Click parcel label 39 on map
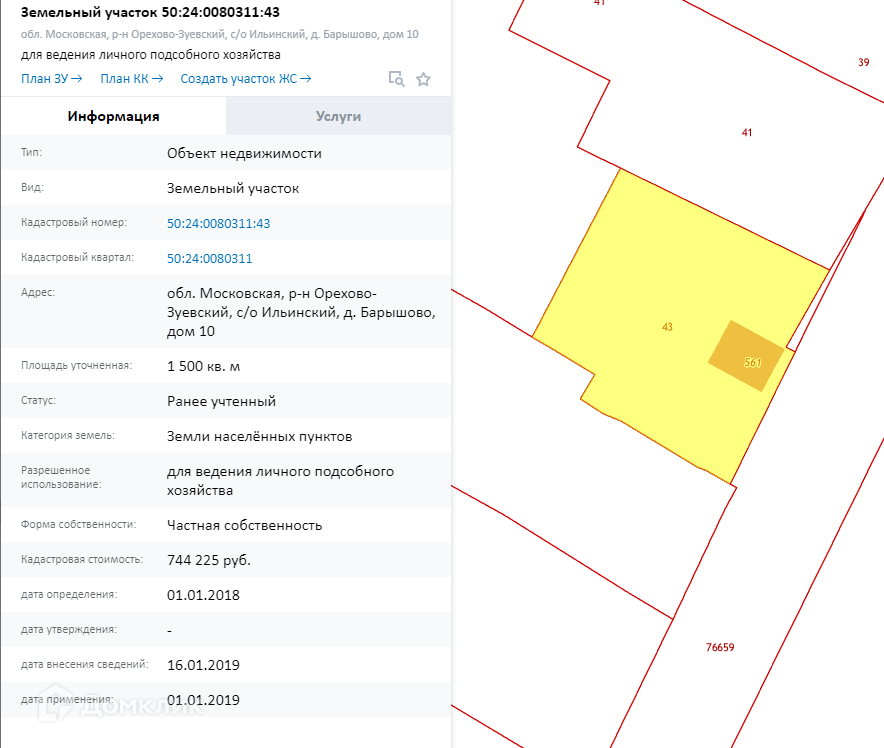Viewport: 884px width, 748px height. click(x=863, y=63)
